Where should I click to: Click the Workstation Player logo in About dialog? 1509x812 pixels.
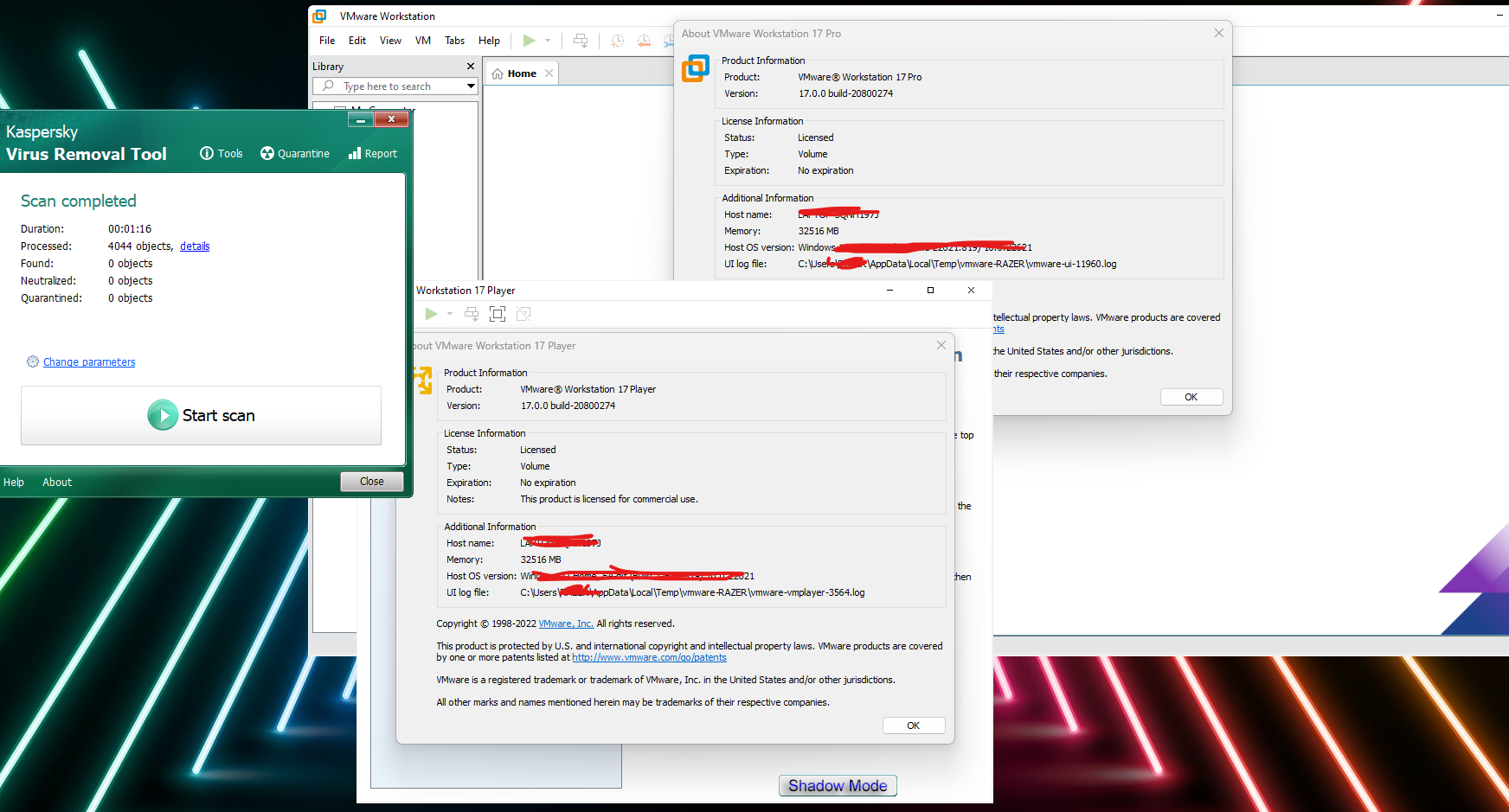pos(423,380)
